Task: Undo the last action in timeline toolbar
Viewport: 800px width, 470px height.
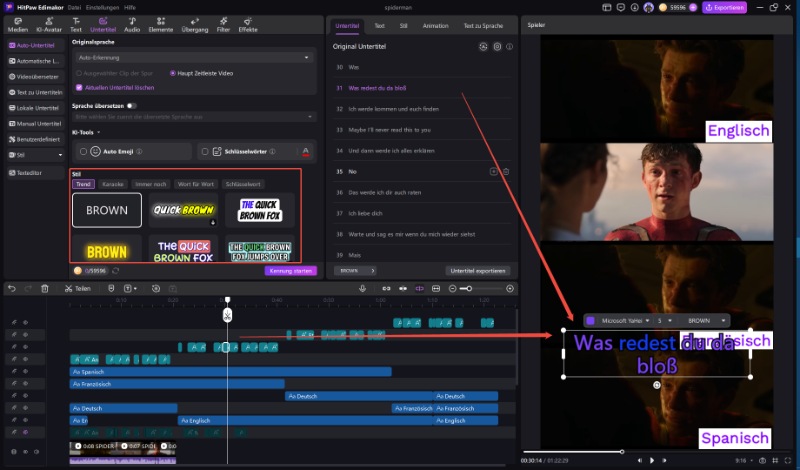Action: [12, 288]
